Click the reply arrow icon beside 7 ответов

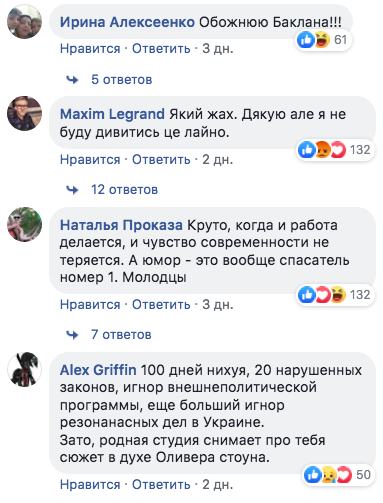tap(72, 335)
